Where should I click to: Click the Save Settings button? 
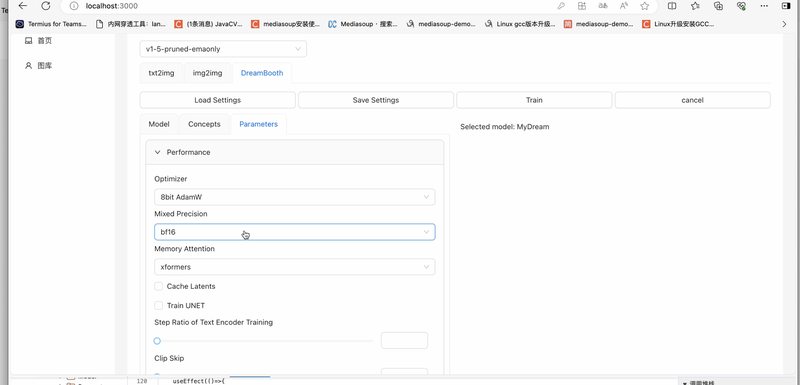(376, 100)
